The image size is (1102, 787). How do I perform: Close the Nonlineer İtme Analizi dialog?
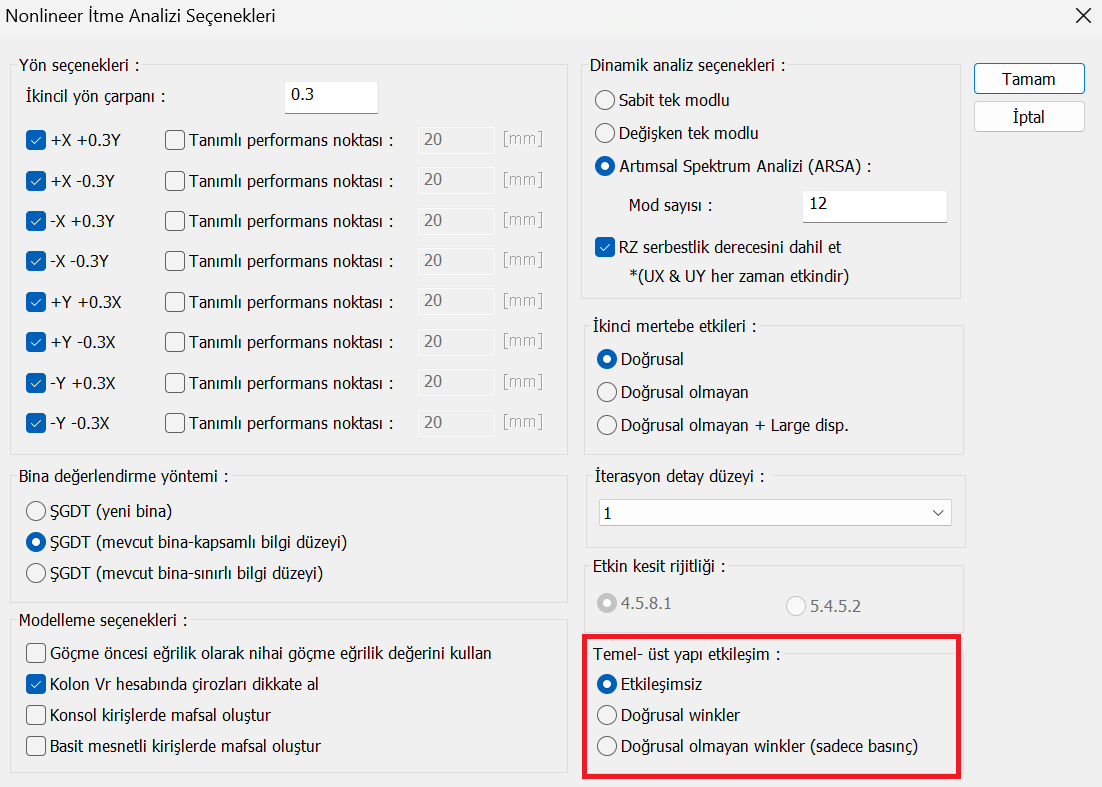(x=1082, y=16)
